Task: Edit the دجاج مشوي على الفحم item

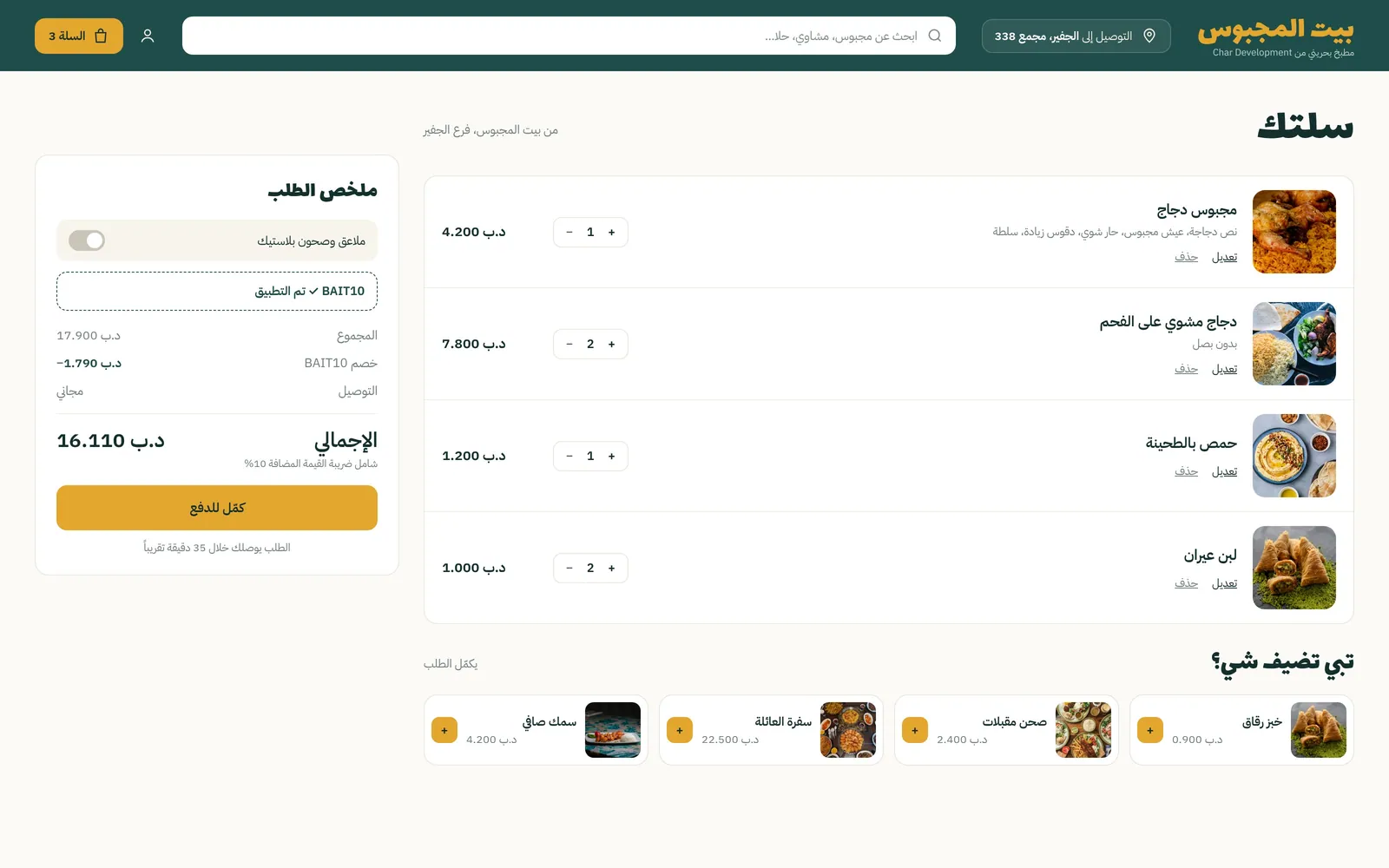Action: pos(1224,369)
